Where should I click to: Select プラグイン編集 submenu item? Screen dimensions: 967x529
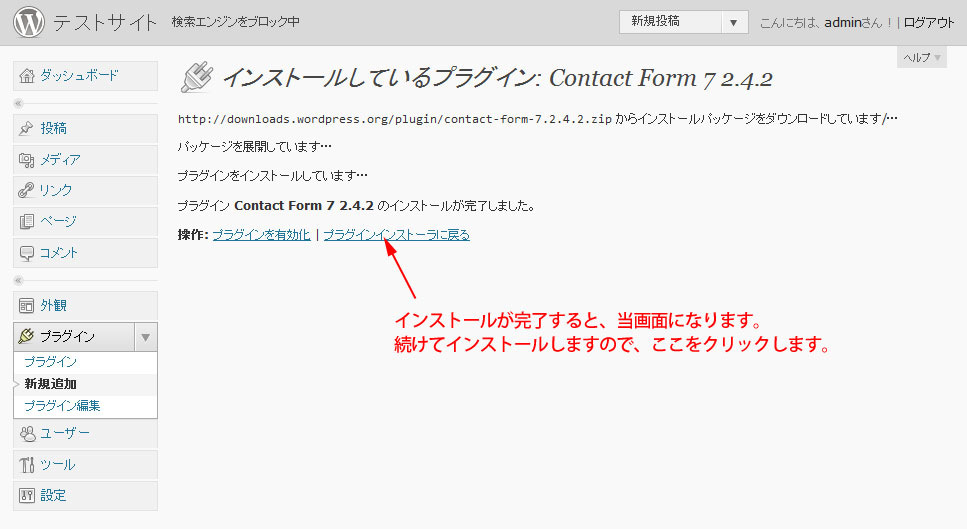click(x=62, y=406)
